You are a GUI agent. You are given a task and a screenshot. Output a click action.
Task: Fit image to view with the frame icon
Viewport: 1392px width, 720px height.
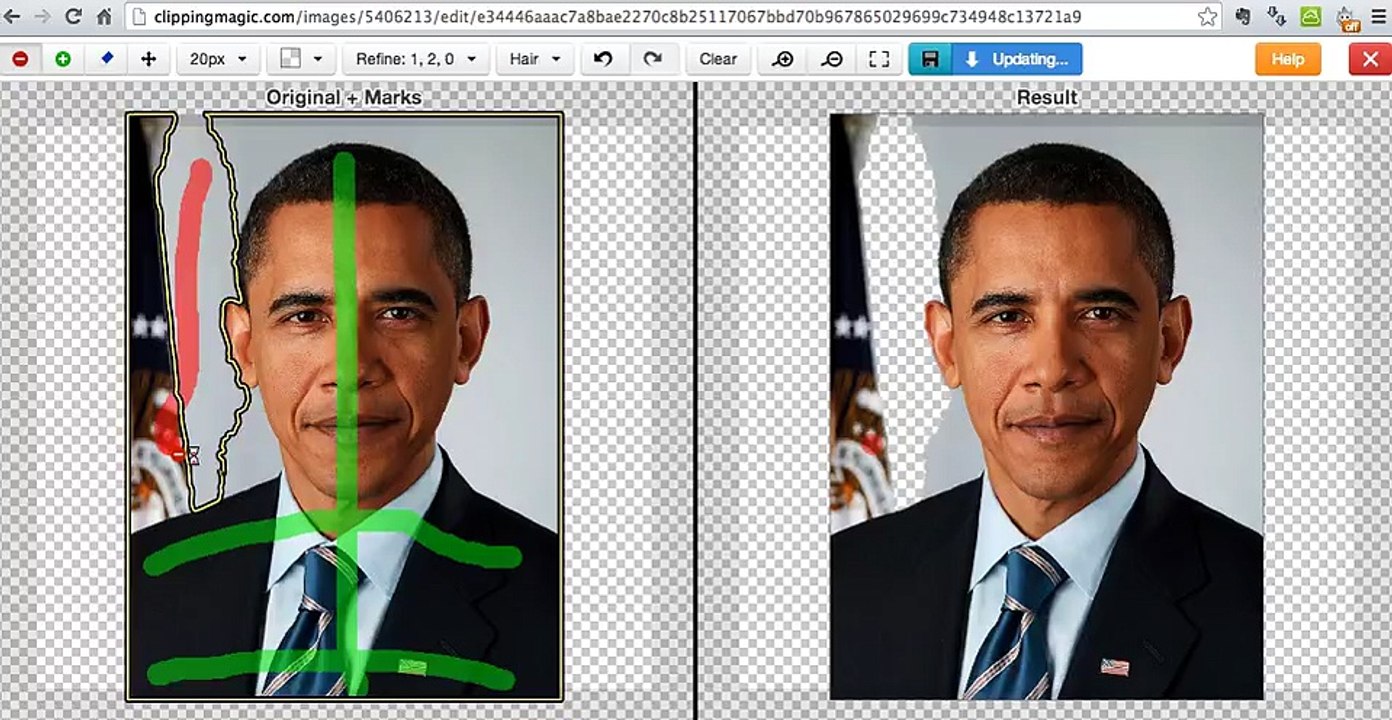[879, 59]
